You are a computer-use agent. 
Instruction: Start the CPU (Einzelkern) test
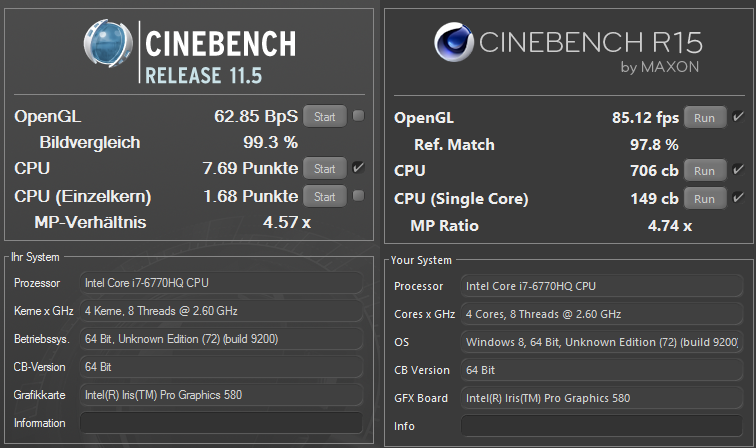pos(324,196)
